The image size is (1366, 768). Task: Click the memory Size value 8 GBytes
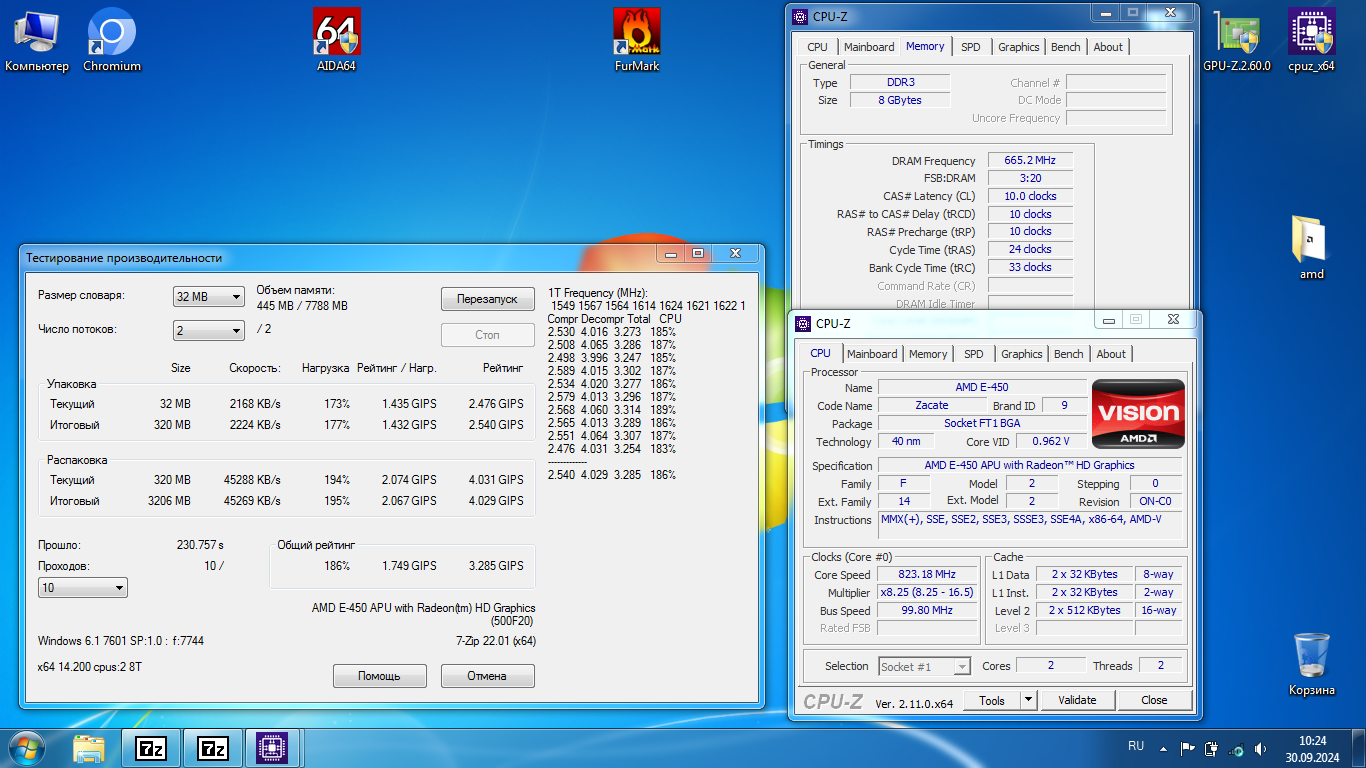pyautogui.click(x=900, y=100)
